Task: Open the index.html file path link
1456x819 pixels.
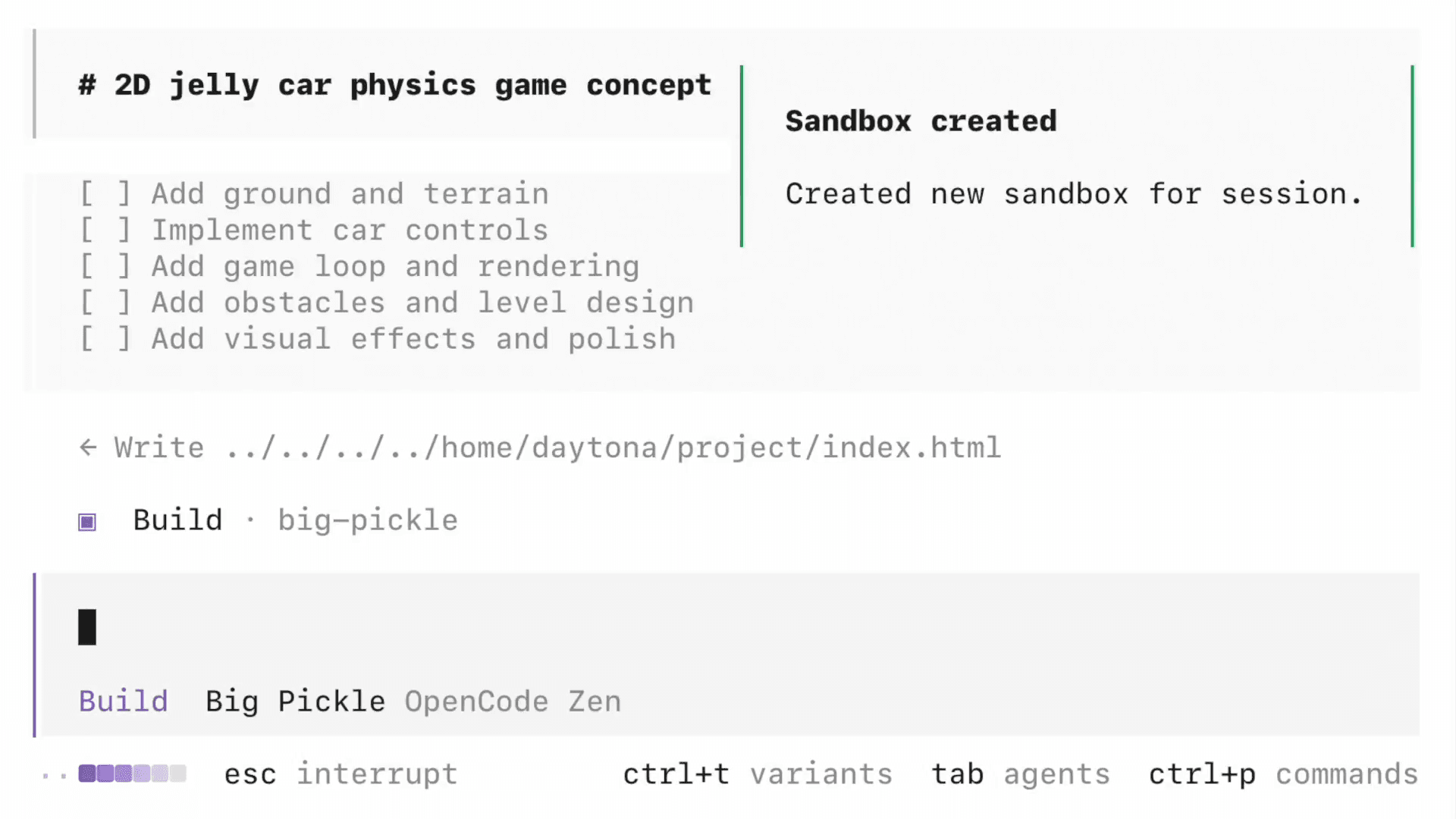Action: 613,447
